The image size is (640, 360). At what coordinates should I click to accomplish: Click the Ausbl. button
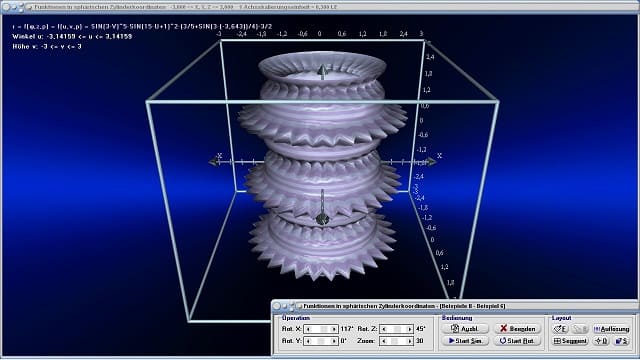465,329
